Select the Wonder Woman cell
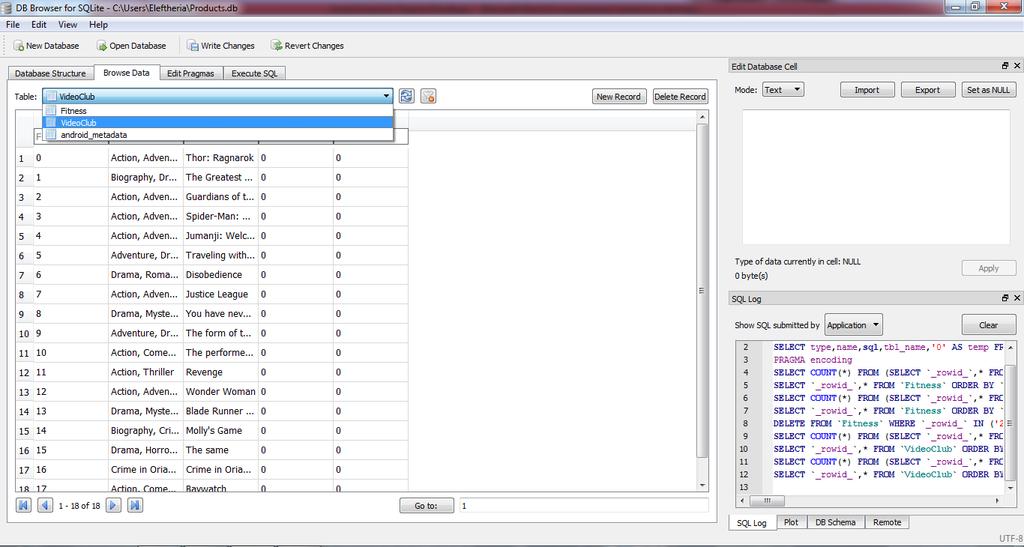The image size is (1024, 547). pyautogui.click(x=221, y=392)
